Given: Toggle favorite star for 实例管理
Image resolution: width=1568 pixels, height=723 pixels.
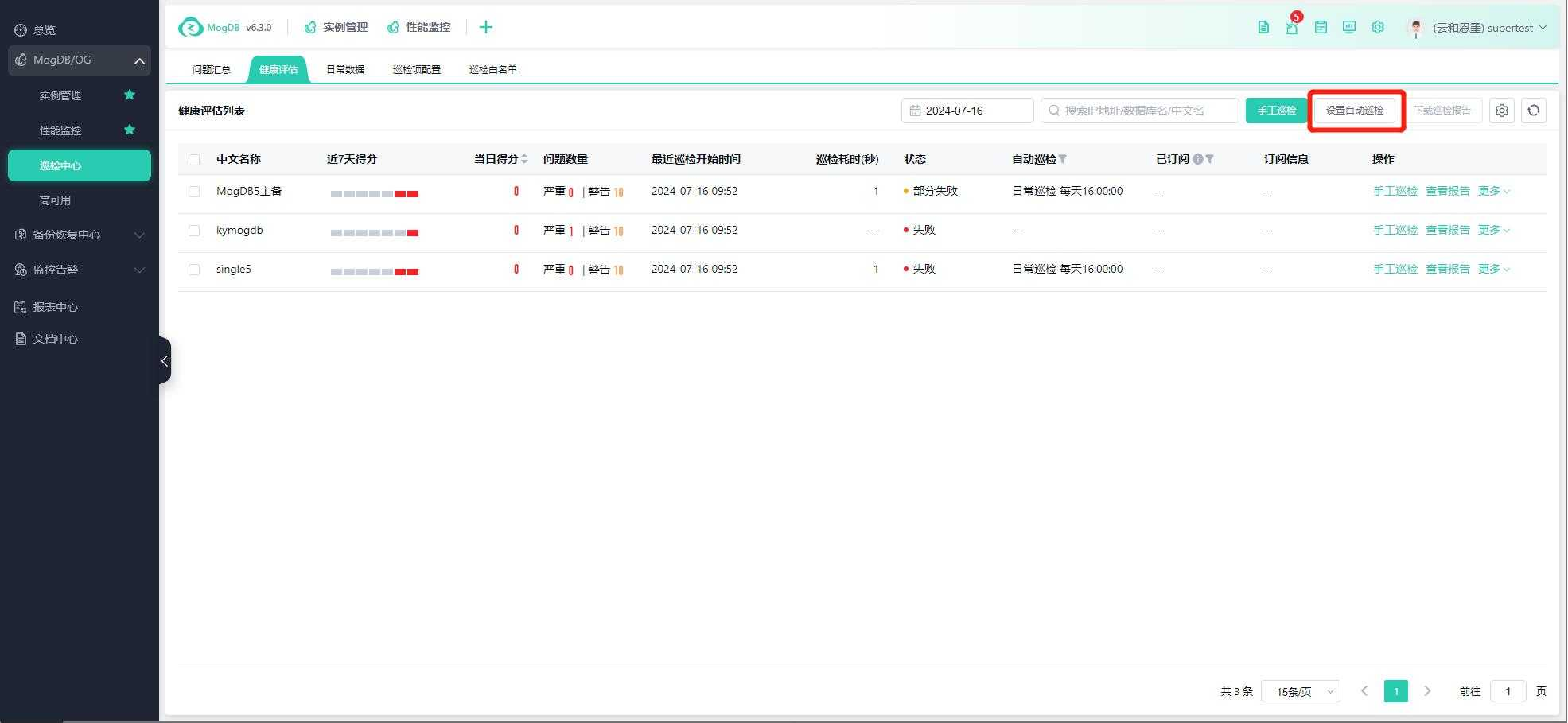Looking at the screenshot, I should pyautogui.click(x=130, y=95).
